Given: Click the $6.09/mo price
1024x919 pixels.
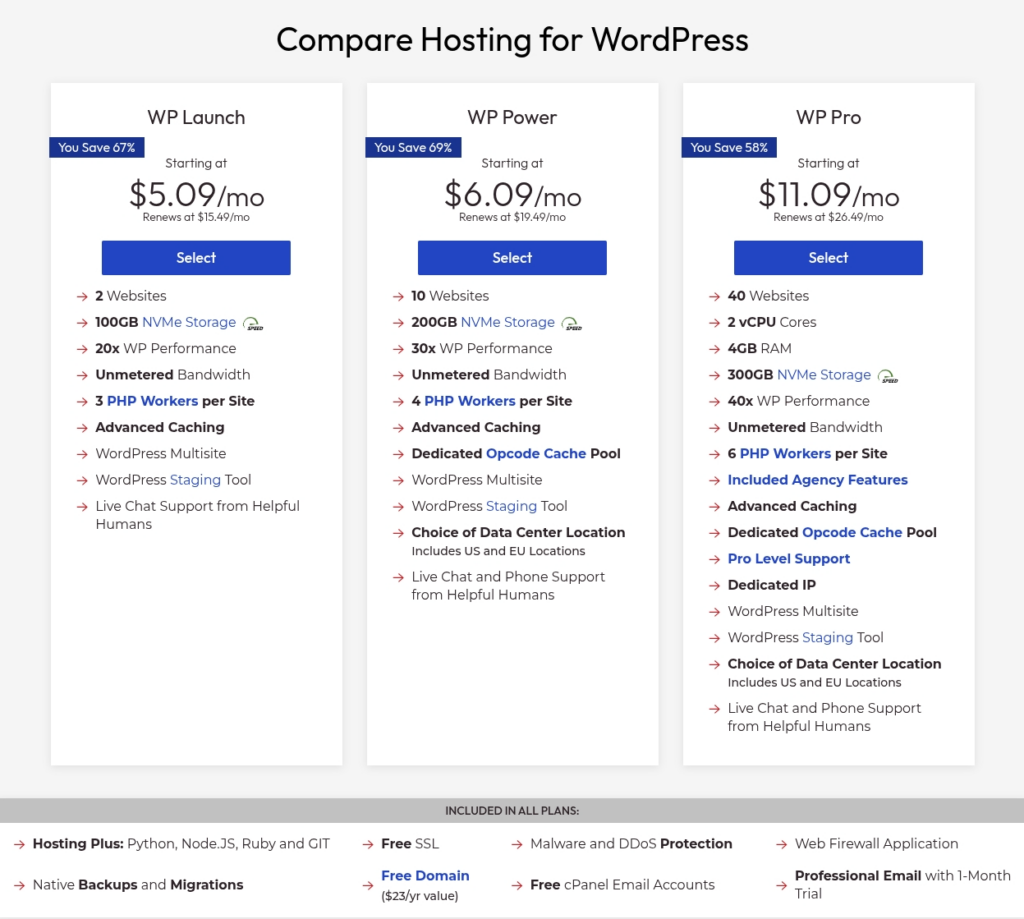Looking at the screenshot, I should tap(512, 194).
